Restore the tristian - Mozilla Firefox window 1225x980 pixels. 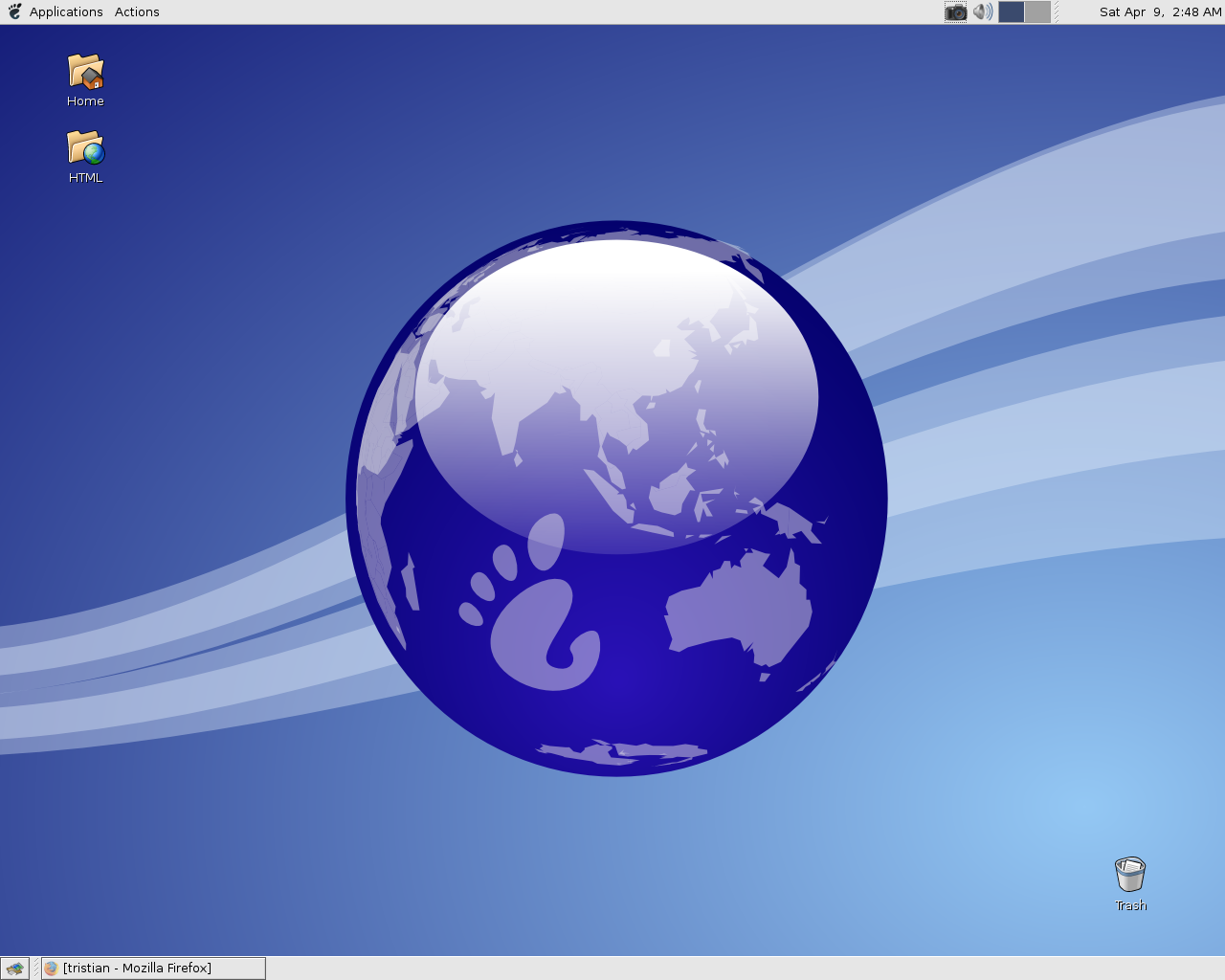153,969
